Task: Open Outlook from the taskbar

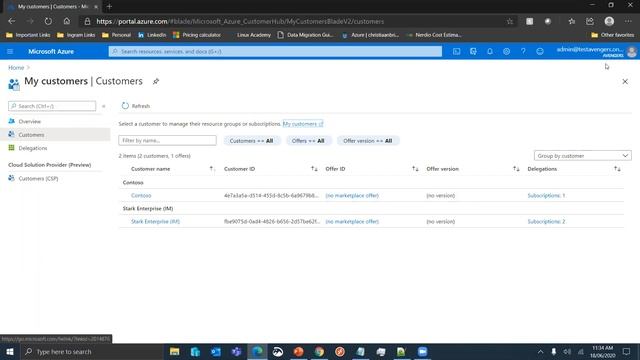Action: click(x=216, y=351)
